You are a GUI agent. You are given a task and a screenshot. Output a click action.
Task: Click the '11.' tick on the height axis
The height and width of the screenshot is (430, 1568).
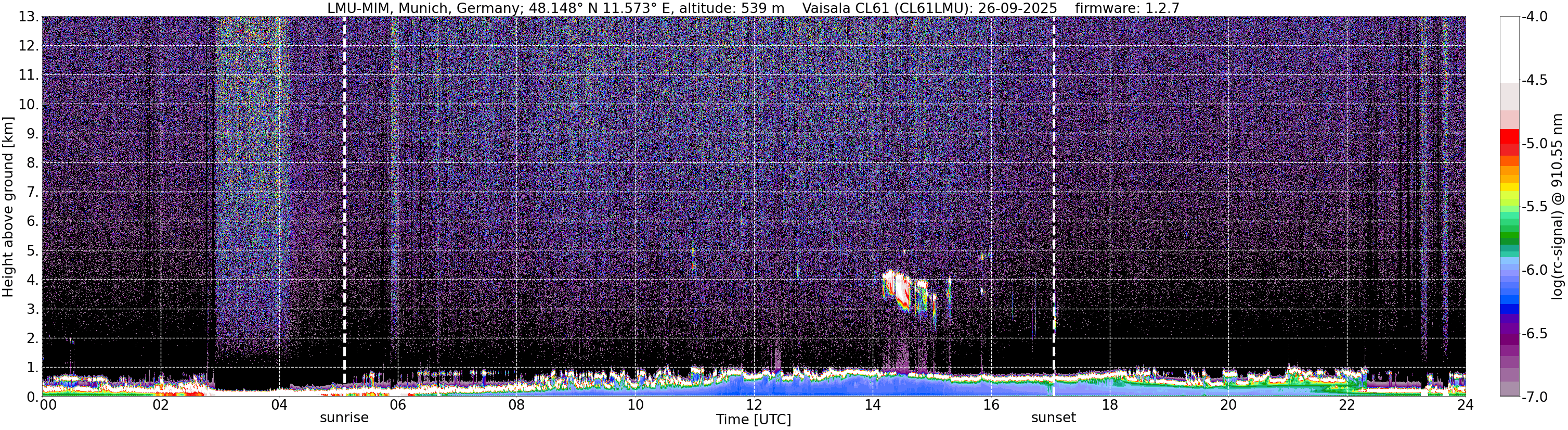30,75
